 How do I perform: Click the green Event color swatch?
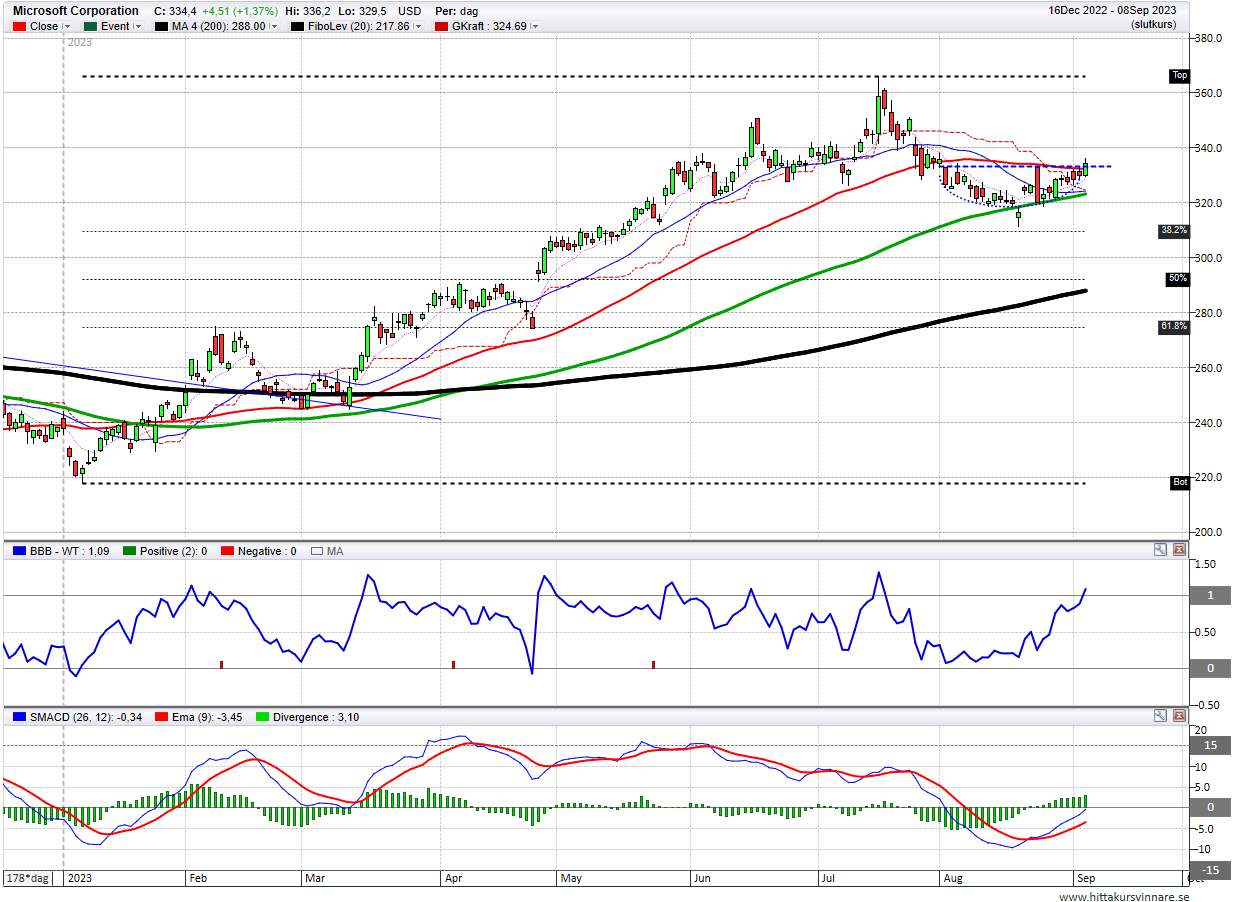pyautogui.click(x=89, y=27)
